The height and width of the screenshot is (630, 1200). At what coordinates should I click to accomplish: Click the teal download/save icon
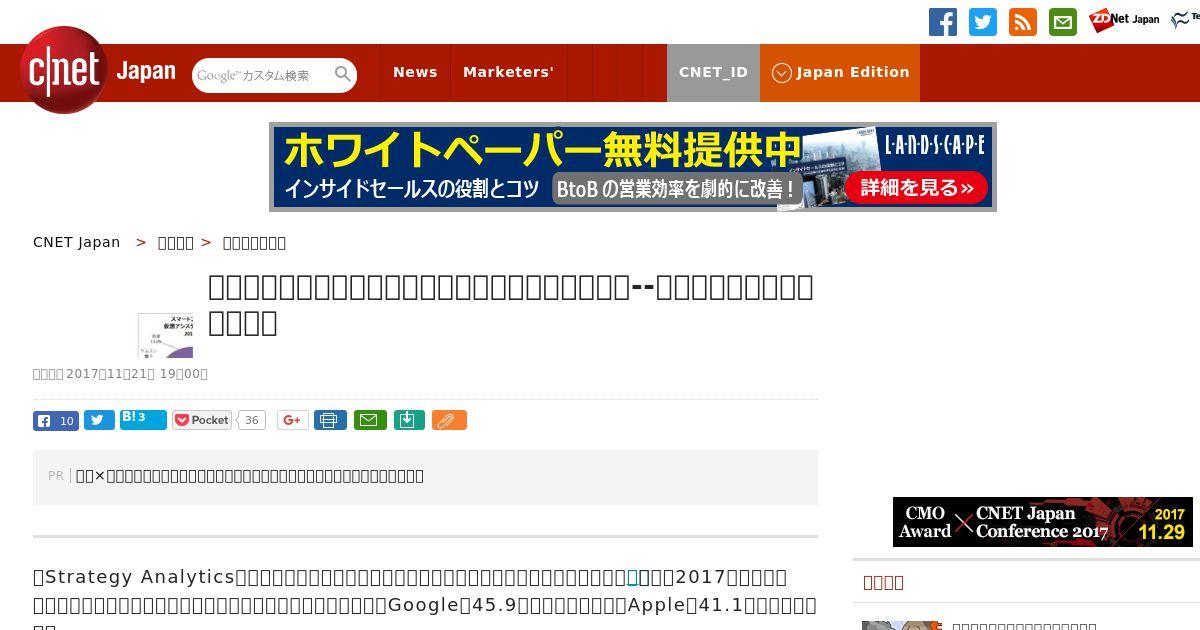click(x=409, y=420)
